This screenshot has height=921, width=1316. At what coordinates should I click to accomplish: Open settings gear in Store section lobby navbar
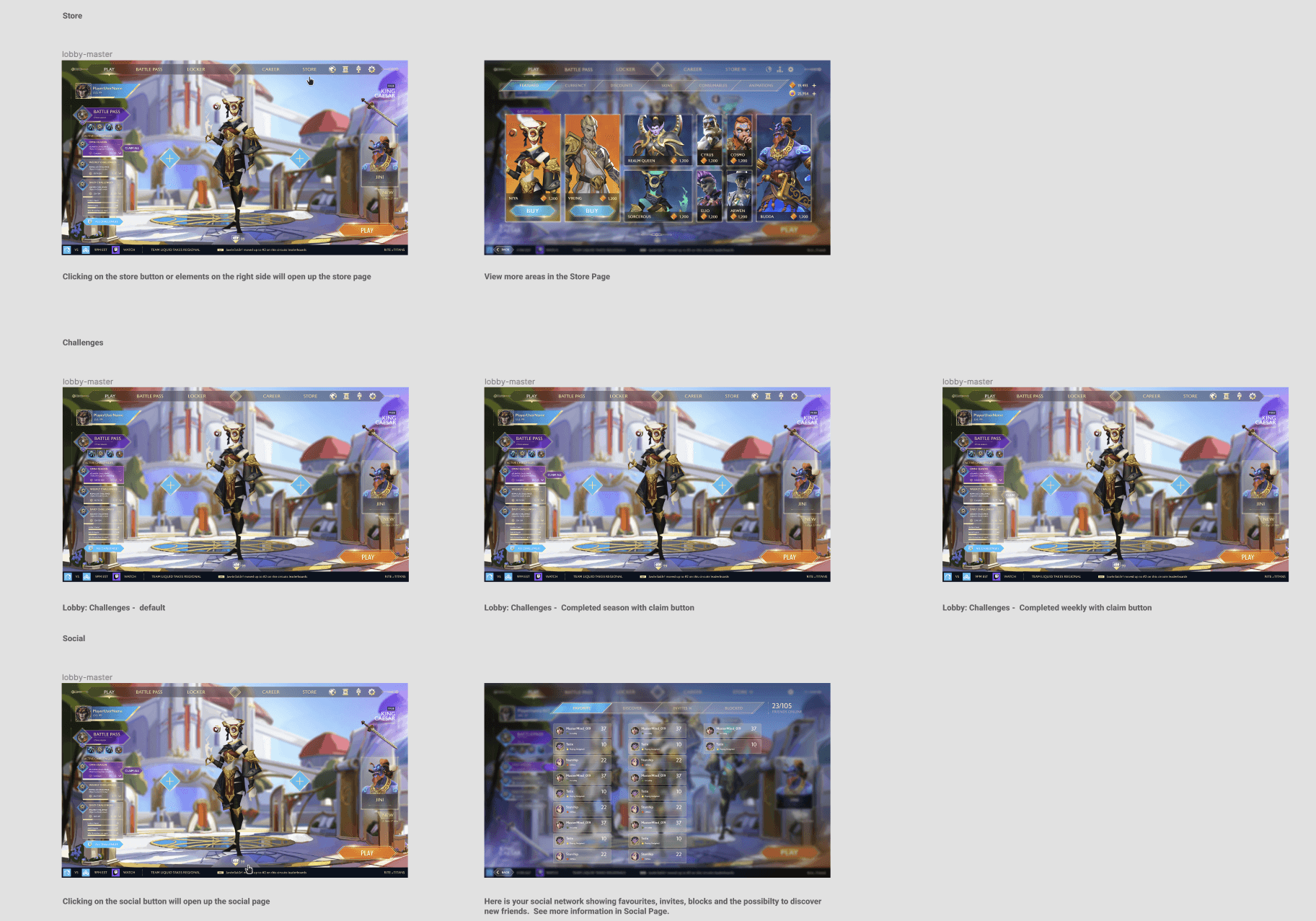(x=372, y=69)
